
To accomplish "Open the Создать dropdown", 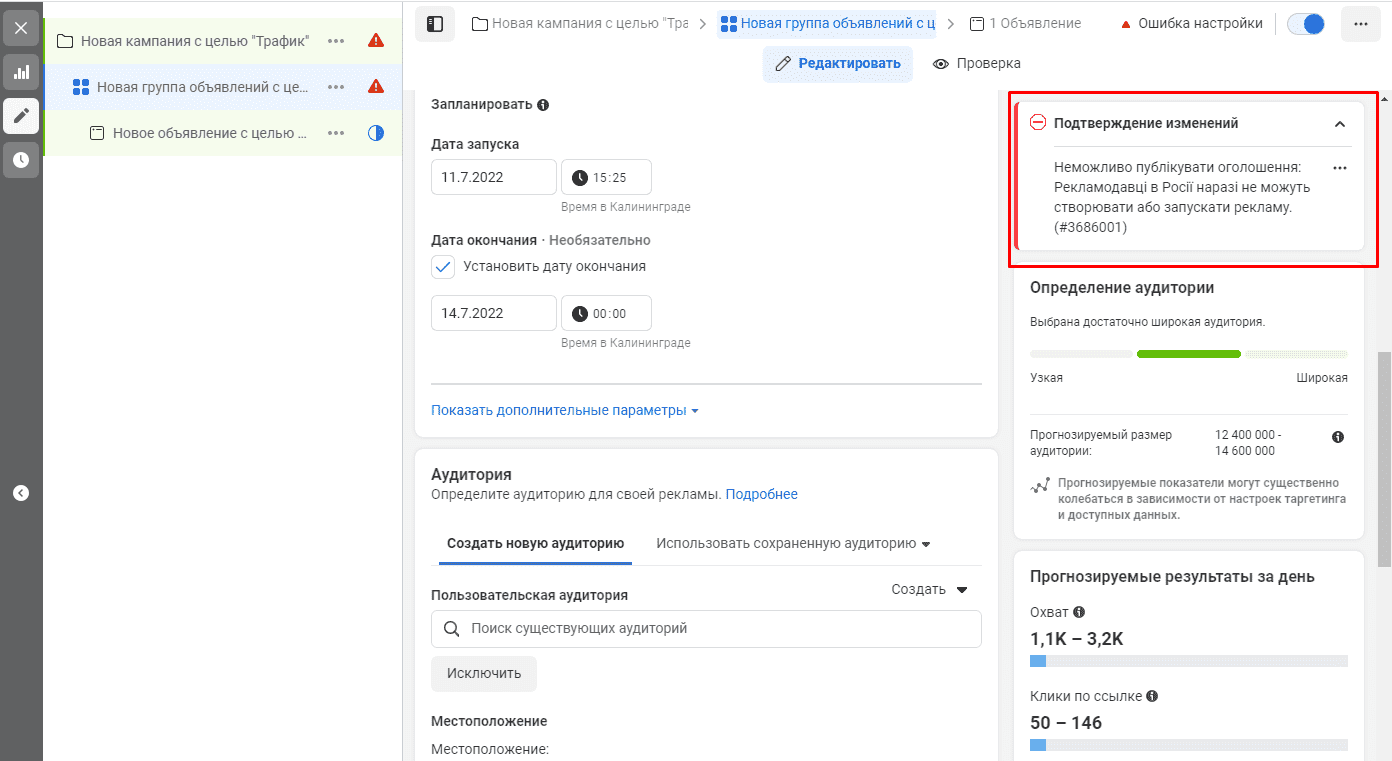I will (930, 589).
